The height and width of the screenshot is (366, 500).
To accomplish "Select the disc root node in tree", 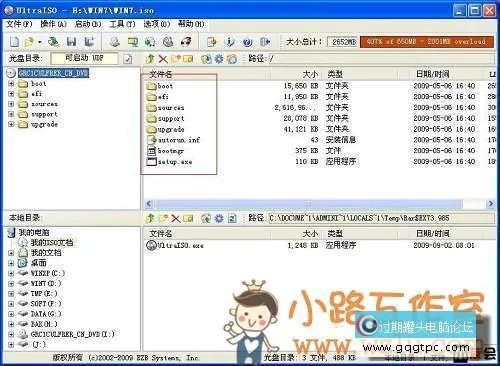I will coord(53,73).
